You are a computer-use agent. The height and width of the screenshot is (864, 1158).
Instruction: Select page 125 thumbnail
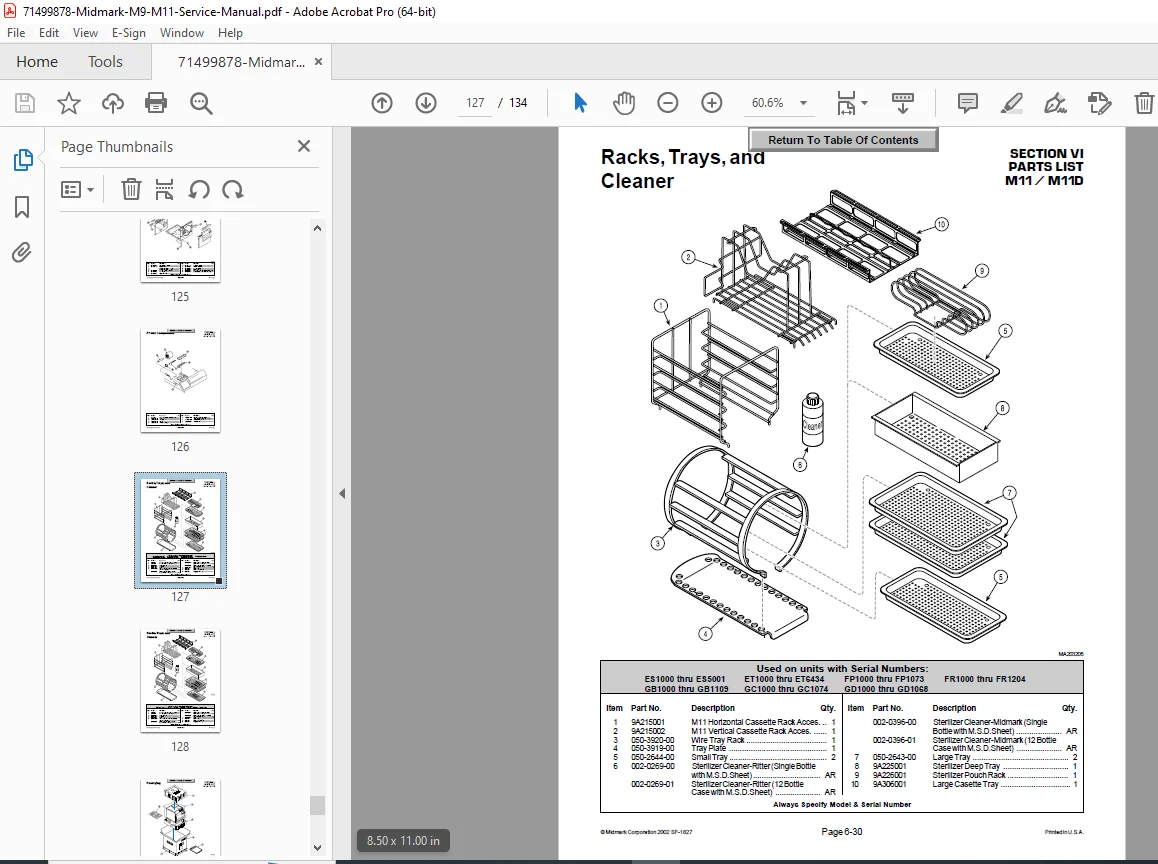(180, 250)
